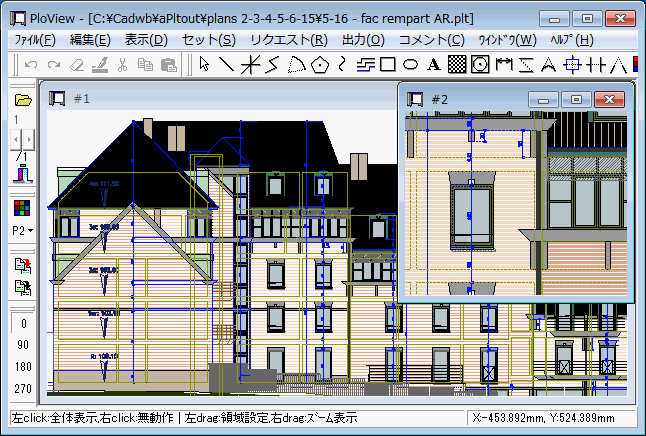646x436 pixels.
Task: Select the circle-in-square tool
Action: click(x=480, y=65)
